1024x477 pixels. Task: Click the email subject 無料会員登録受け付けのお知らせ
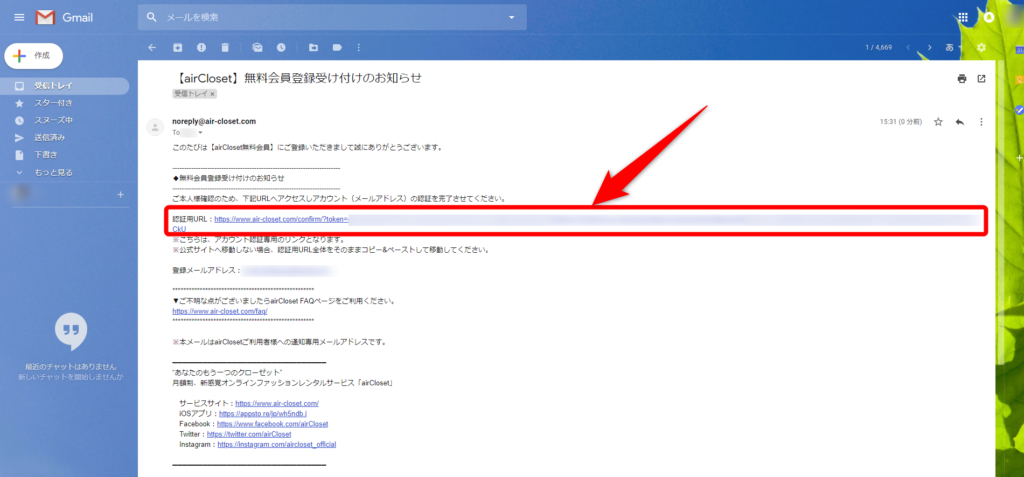tap(333, 78)
